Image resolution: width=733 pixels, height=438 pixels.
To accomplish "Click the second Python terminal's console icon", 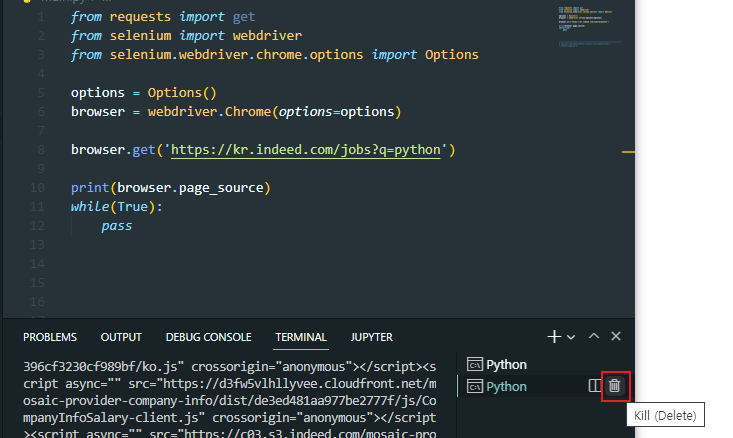I will (x=474, y=387).
